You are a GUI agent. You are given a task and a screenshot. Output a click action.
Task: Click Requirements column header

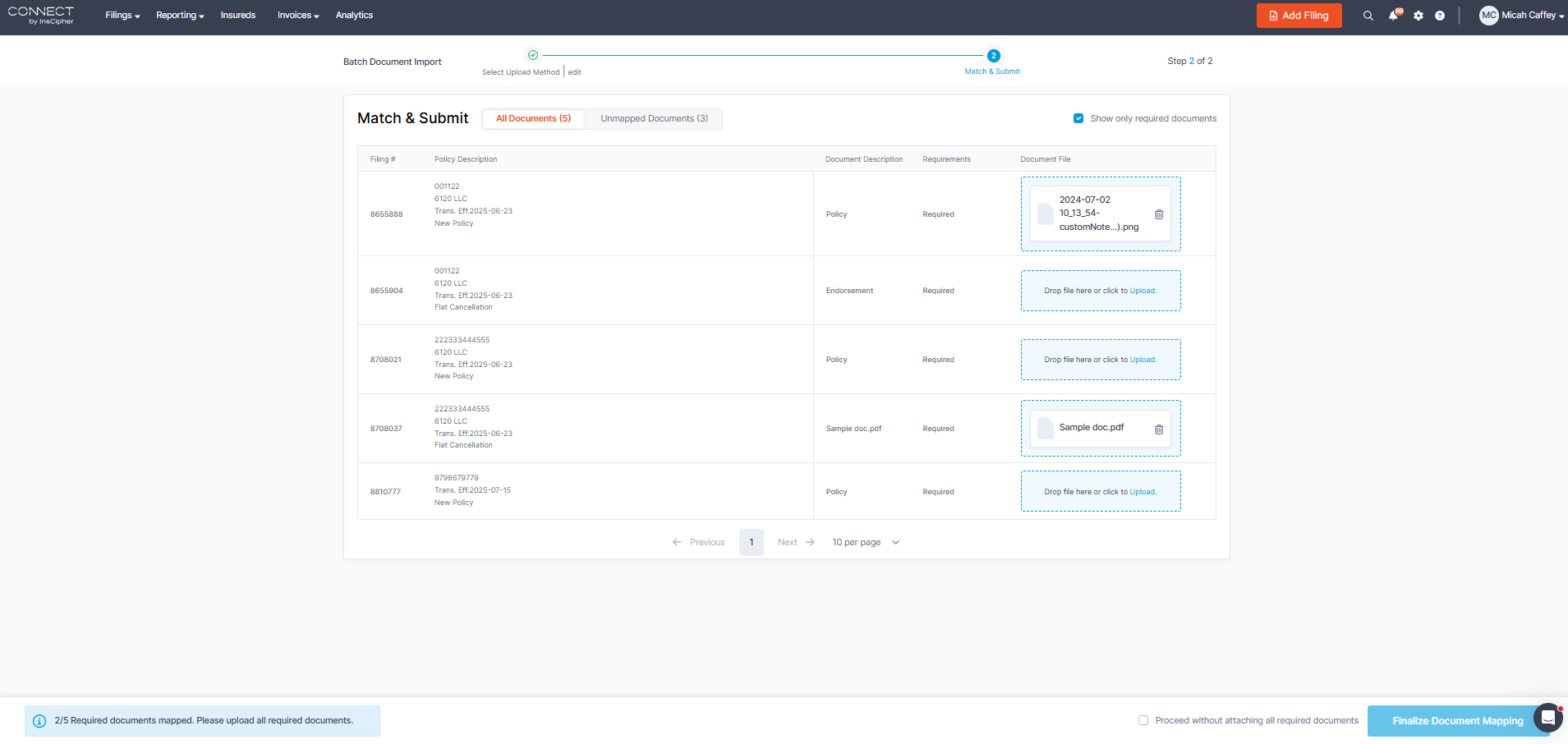click(946, 159)
